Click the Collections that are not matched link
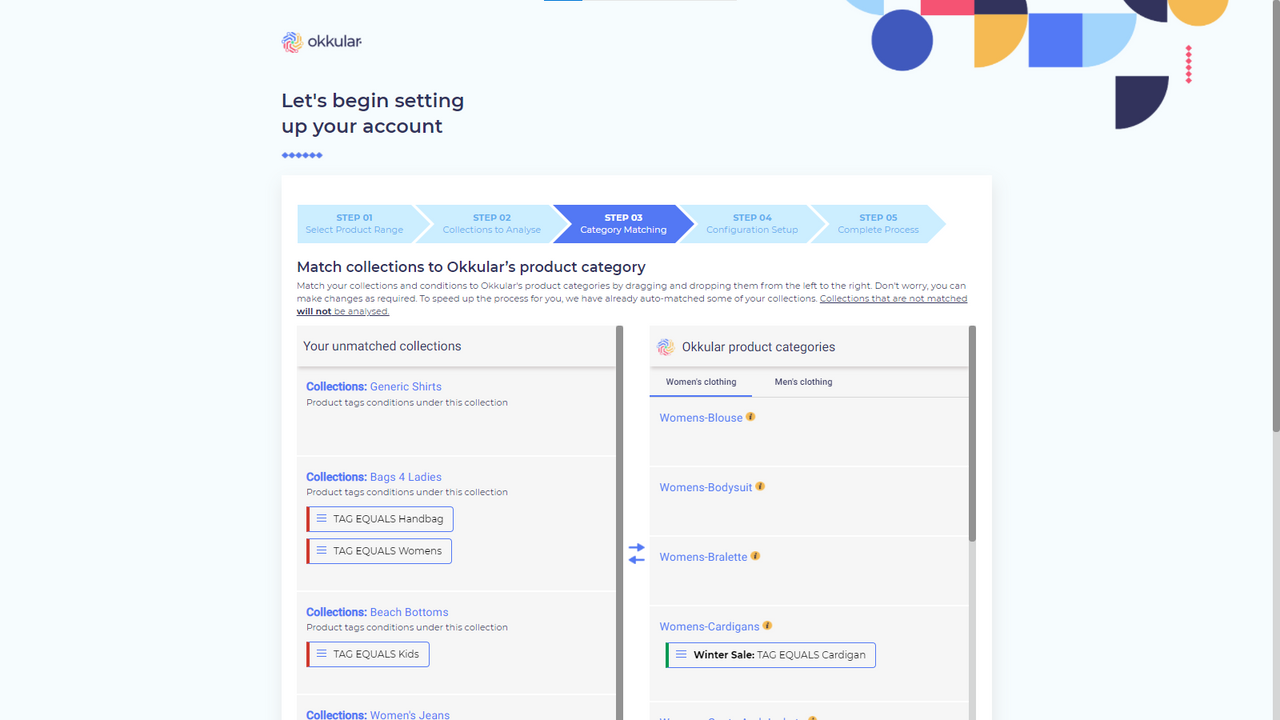The image size is (1280, 720). [893, 298]
